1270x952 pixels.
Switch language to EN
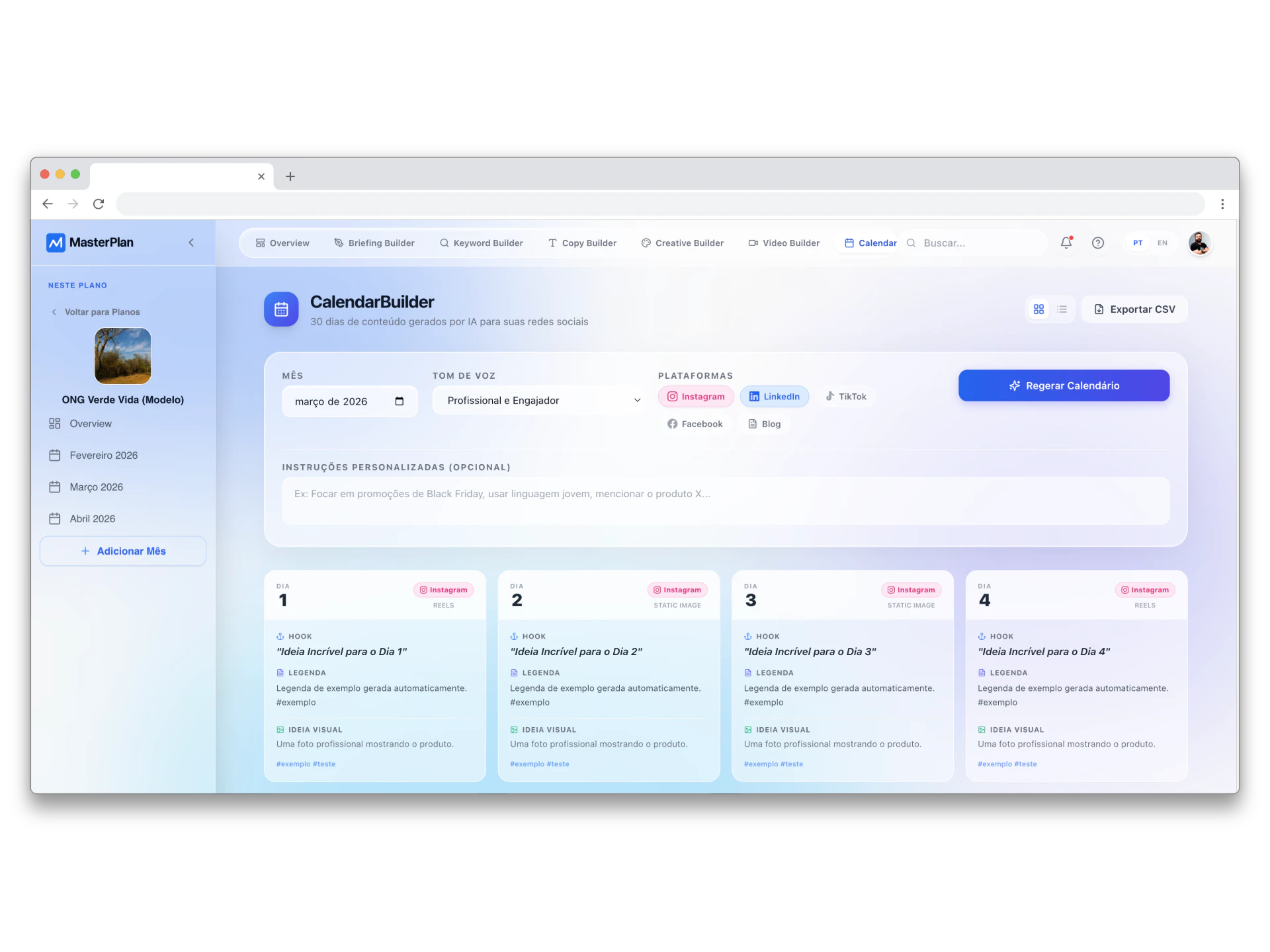[1162, 243]
